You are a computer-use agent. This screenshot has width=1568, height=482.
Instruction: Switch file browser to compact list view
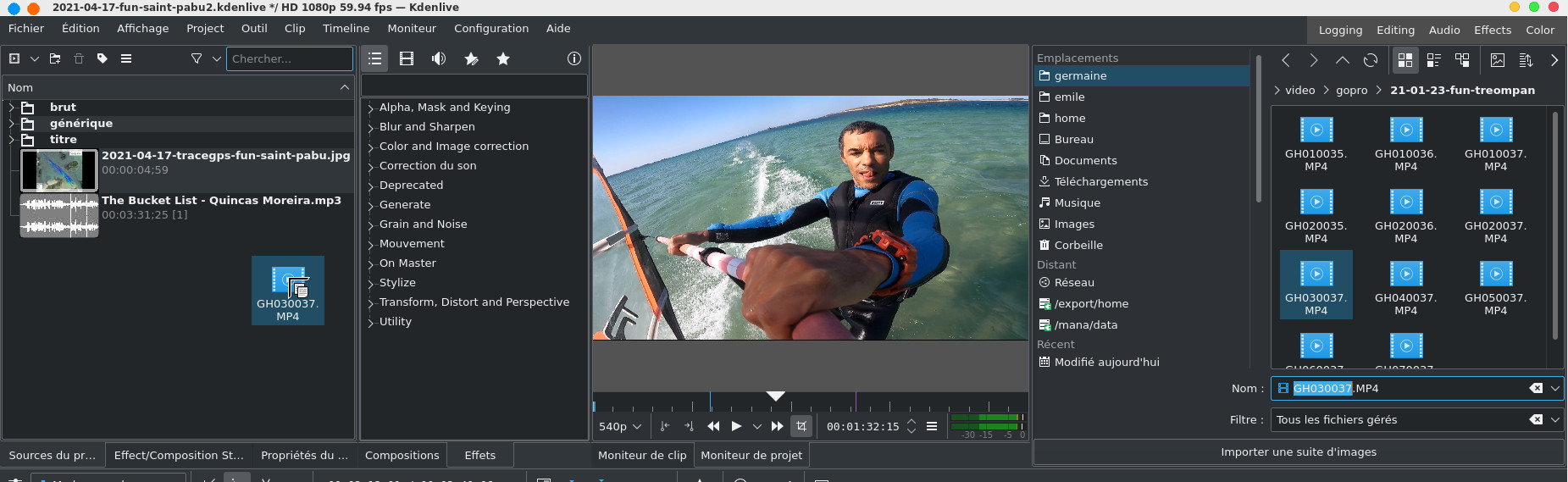coord(1434,60)
